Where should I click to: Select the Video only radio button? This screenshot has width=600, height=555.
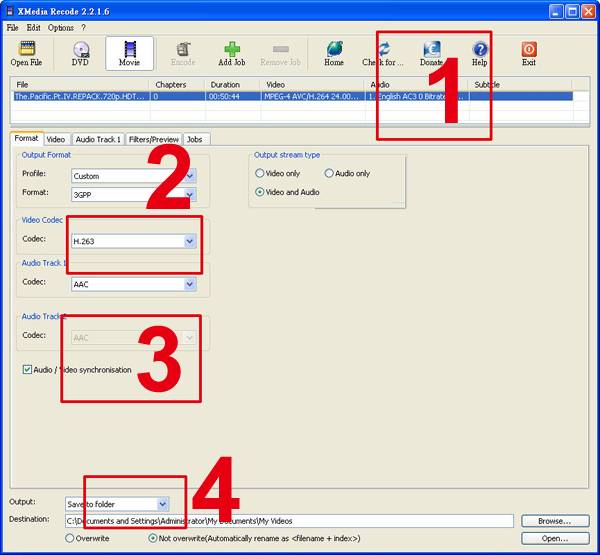coord(259,173)
